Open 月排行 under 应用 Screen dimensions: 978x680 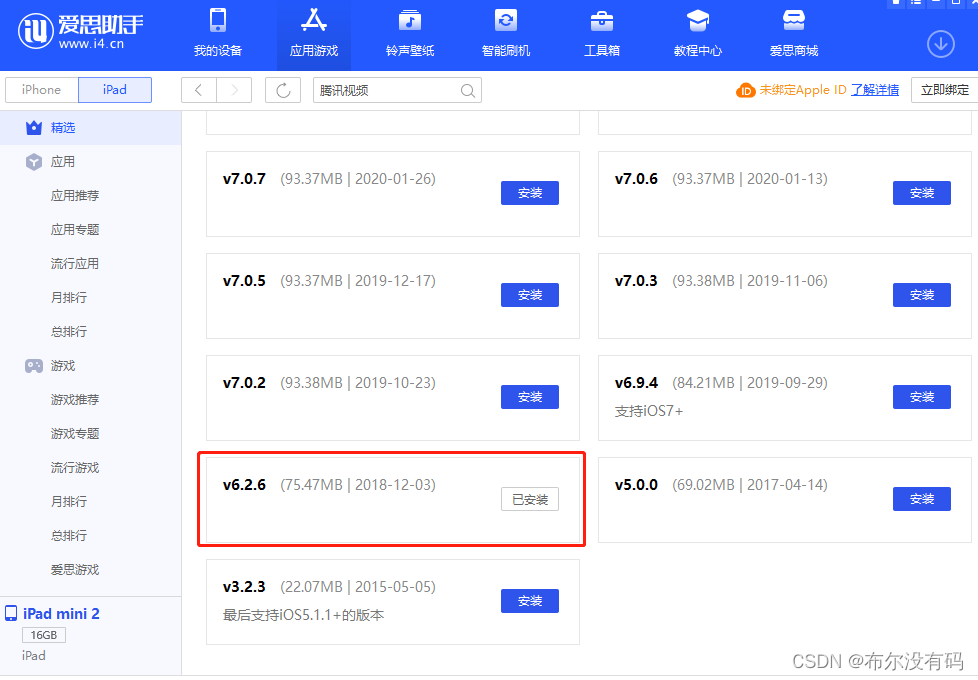[69, 298]
